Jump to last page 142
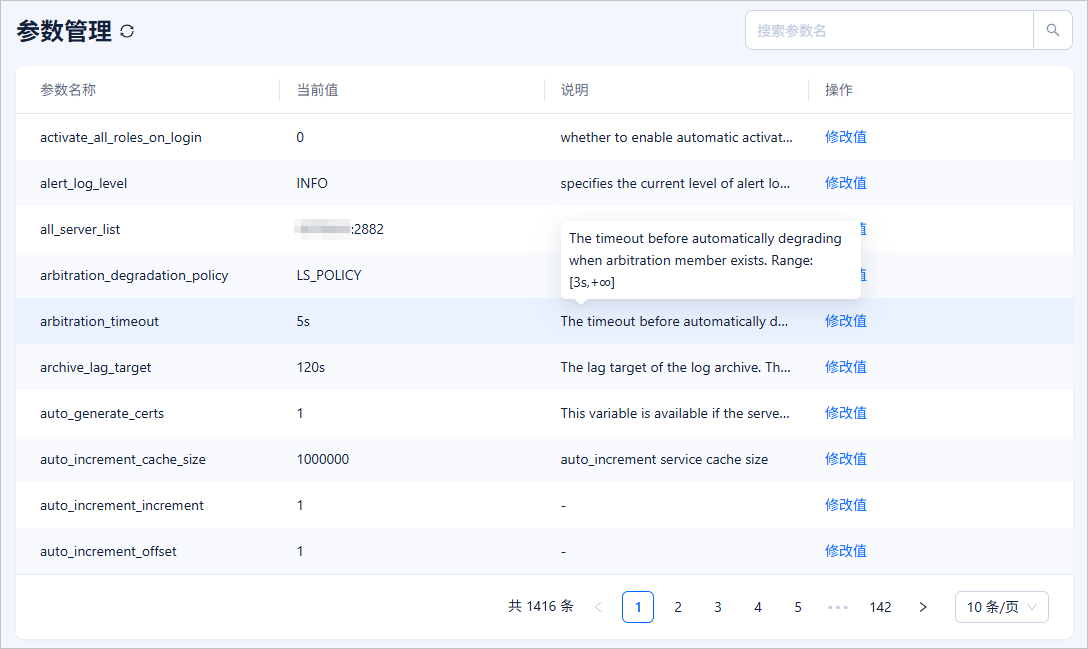The width and height of the screenshot is (1088, 649). [x=880, y=607]
